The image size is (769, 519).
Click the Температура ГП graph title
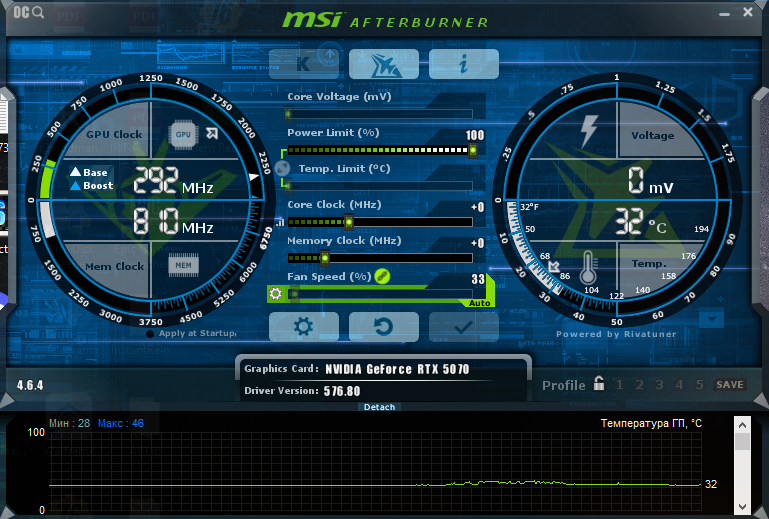point(651,423)
